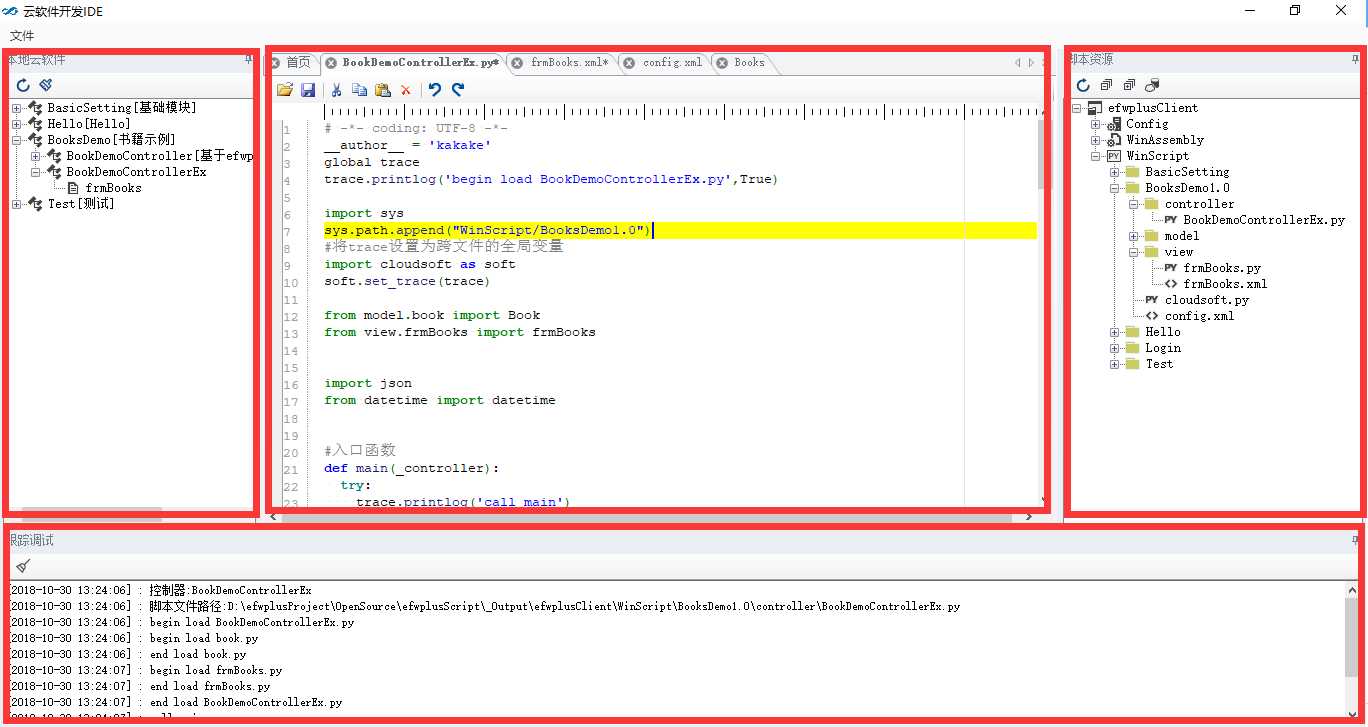Toggle the pin on the 本地云软件 panel
The height and width of the screenshot is (727, 1368).
pyautogui.click(x=248, y=60)
